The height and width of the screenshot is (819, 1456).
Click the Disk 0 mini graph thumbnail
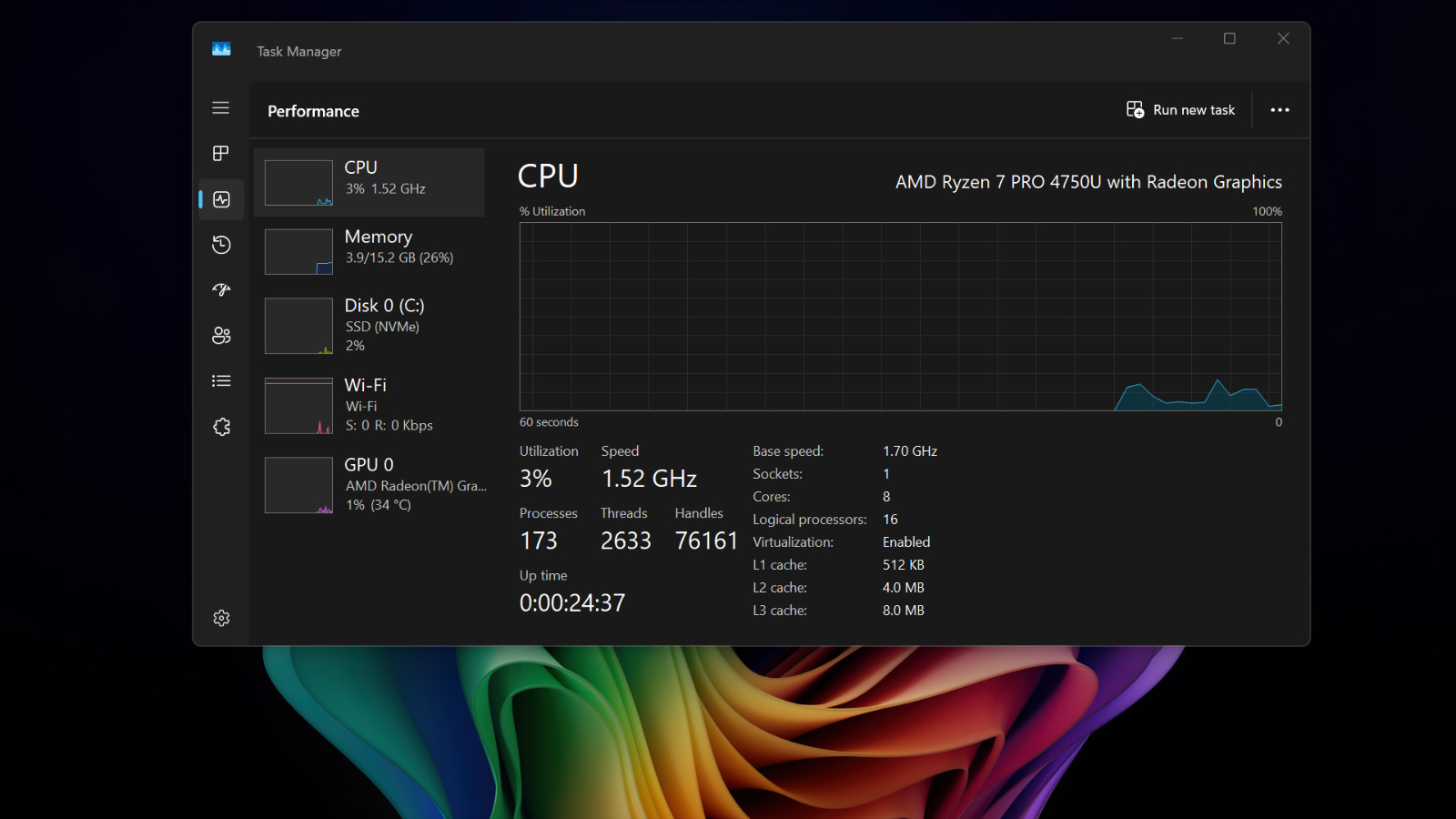point(298,326)
